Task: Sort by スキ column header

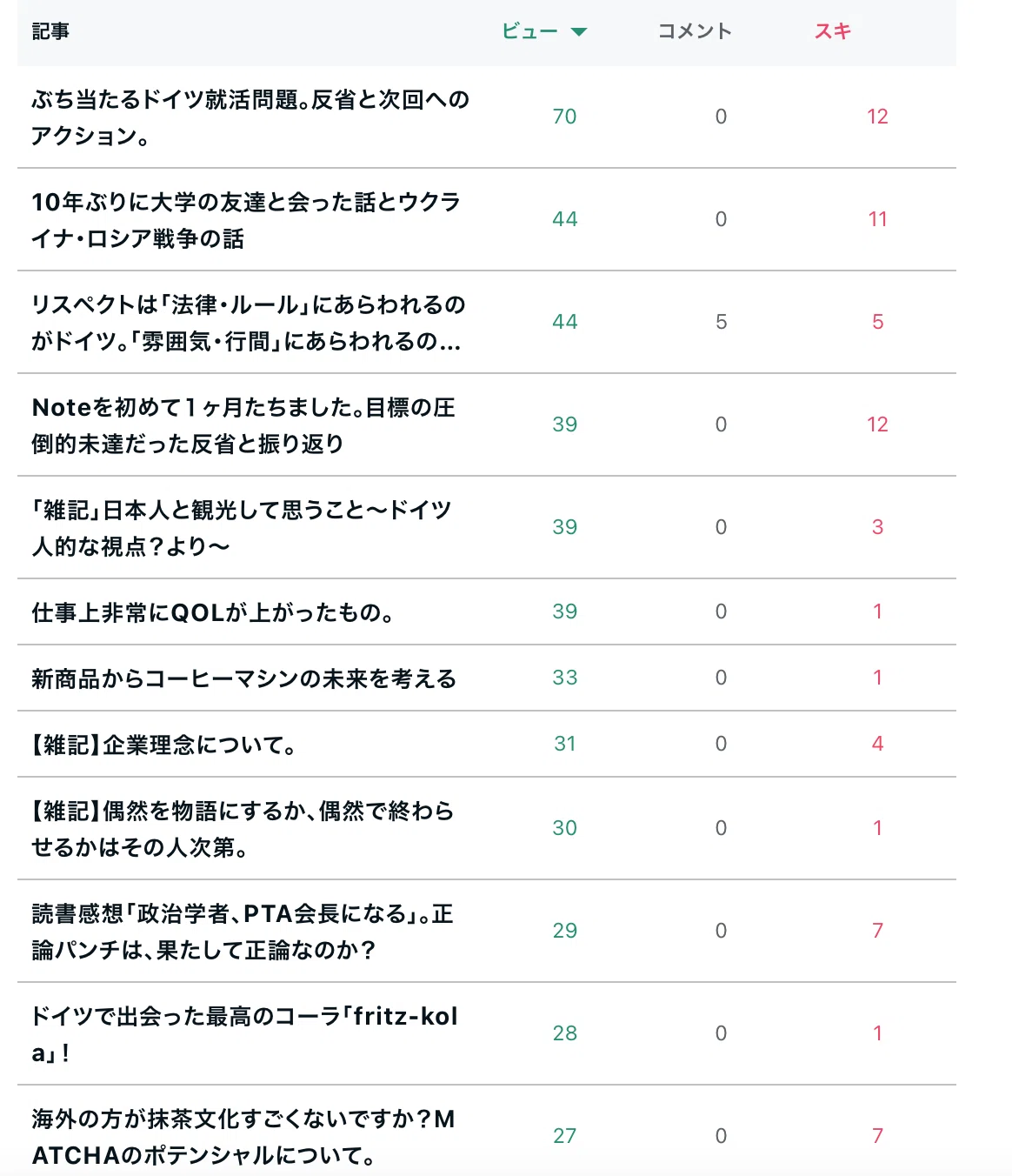Action: pos(832,31)
